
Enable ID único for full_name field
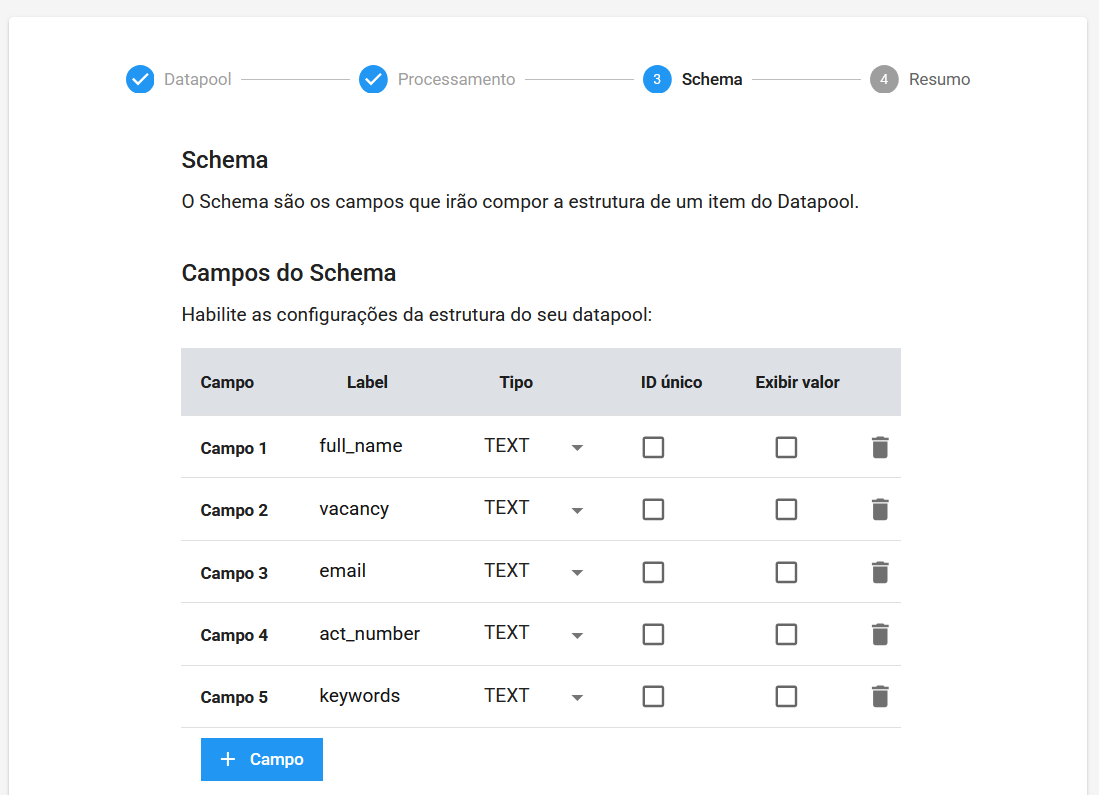653,447
